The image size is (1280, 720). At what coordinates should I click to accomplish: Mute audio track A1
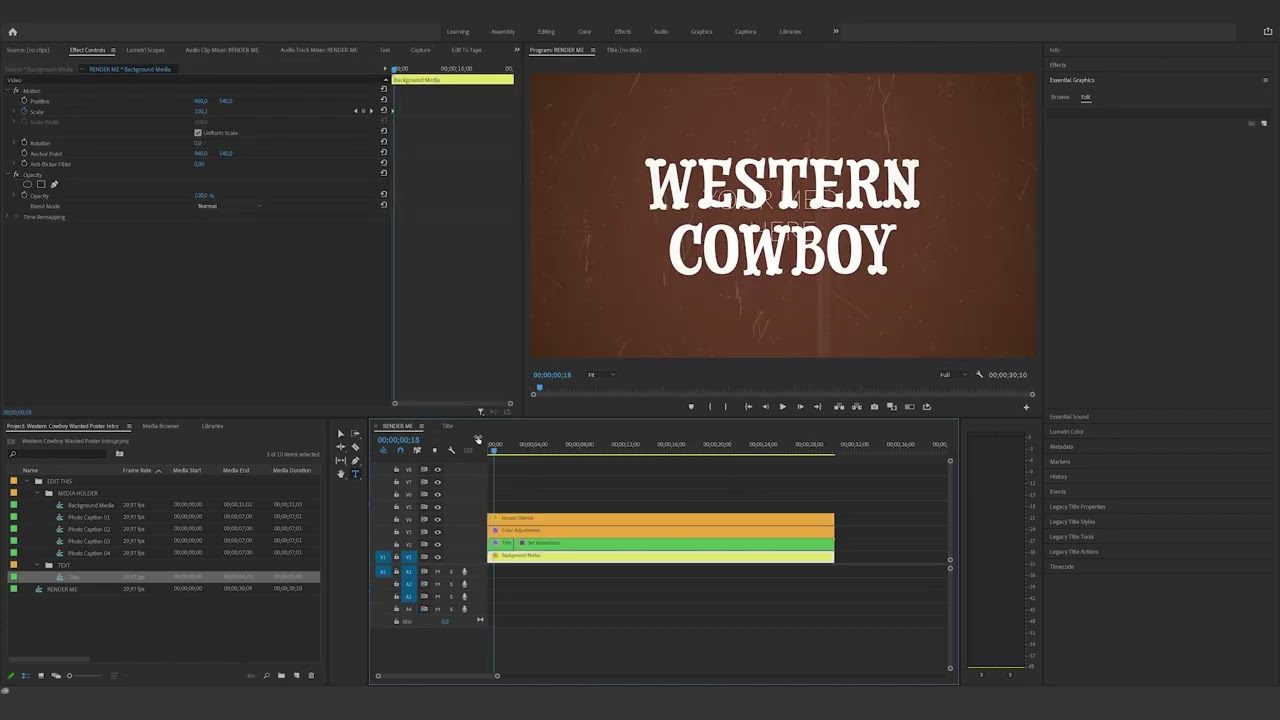pyautogui.click(x=437, y=571)
